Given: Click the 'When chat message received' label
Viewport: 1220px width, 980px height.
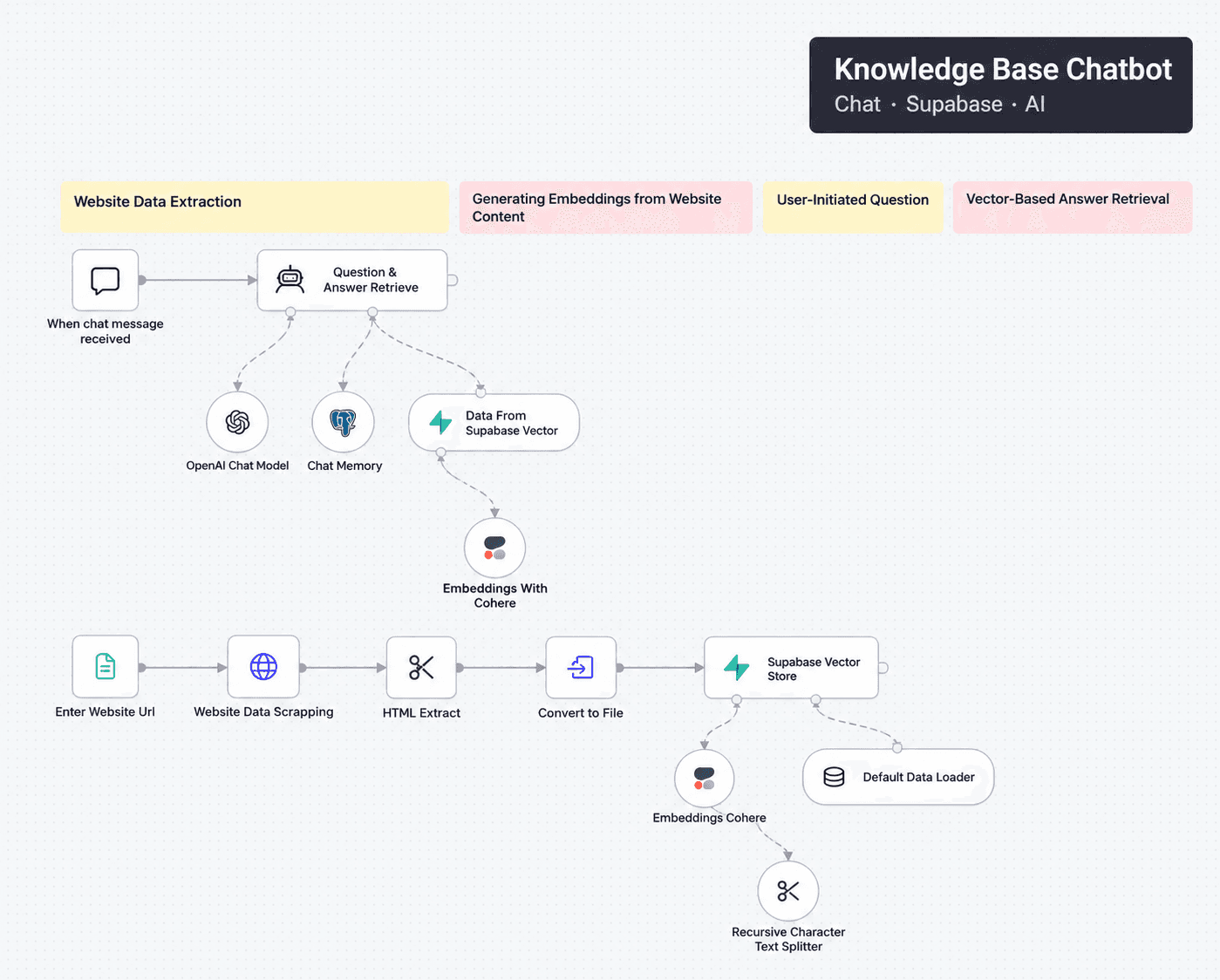Looking at the screenshot, I should (x=106, y=331).
